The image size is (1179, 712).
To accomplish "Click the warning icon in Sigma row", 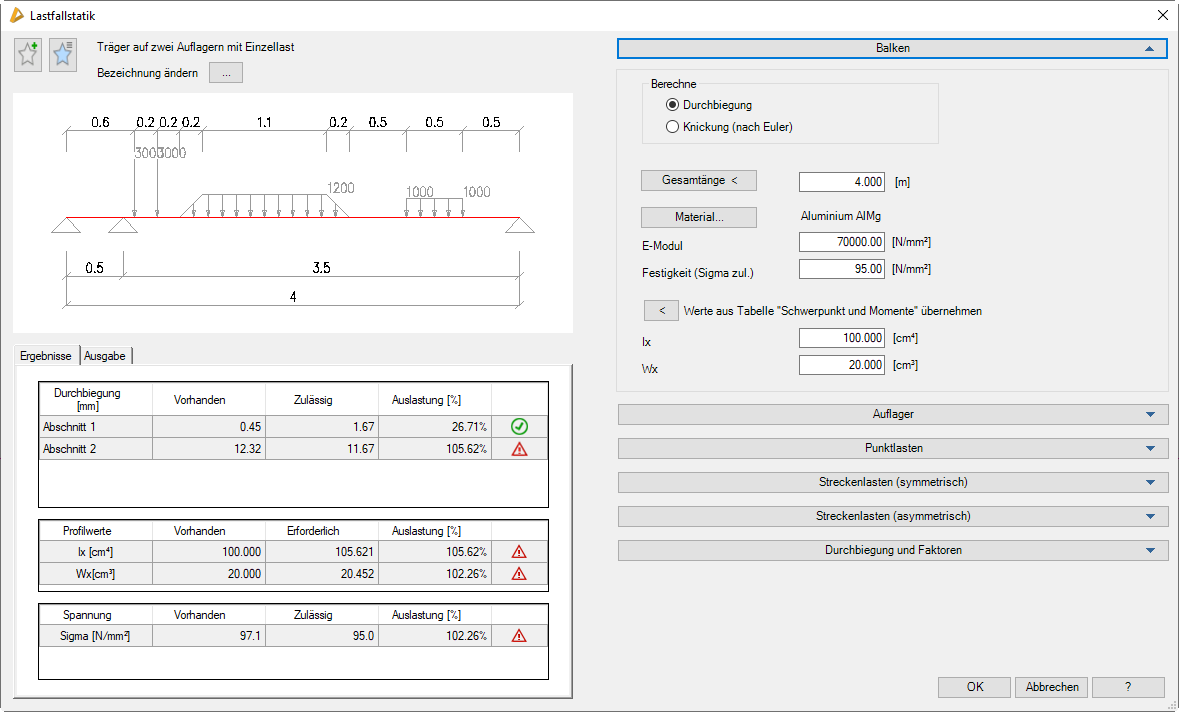I will tap(519, 635).
